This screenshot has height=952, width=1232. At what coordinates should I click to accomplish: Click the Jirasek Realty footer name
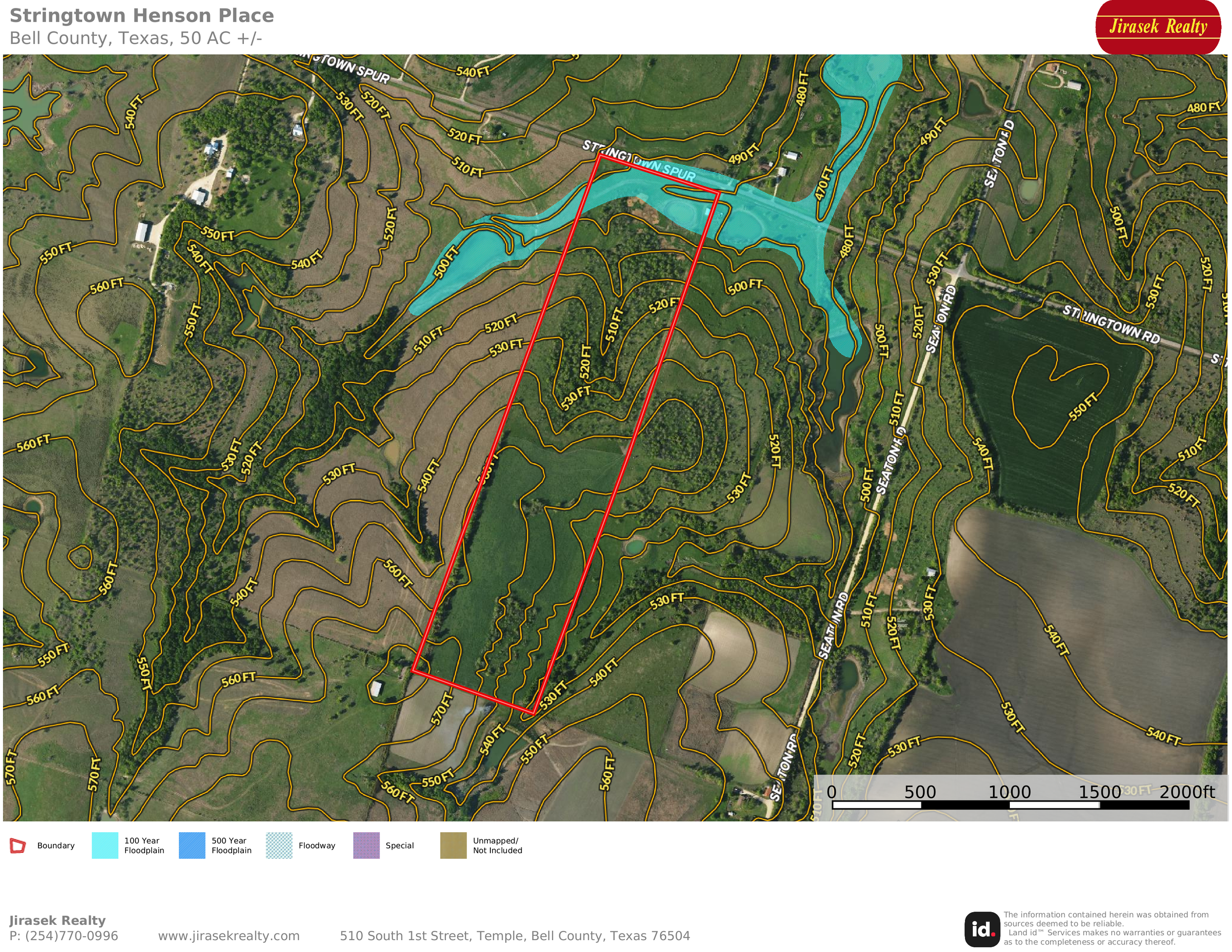[57, 920]
